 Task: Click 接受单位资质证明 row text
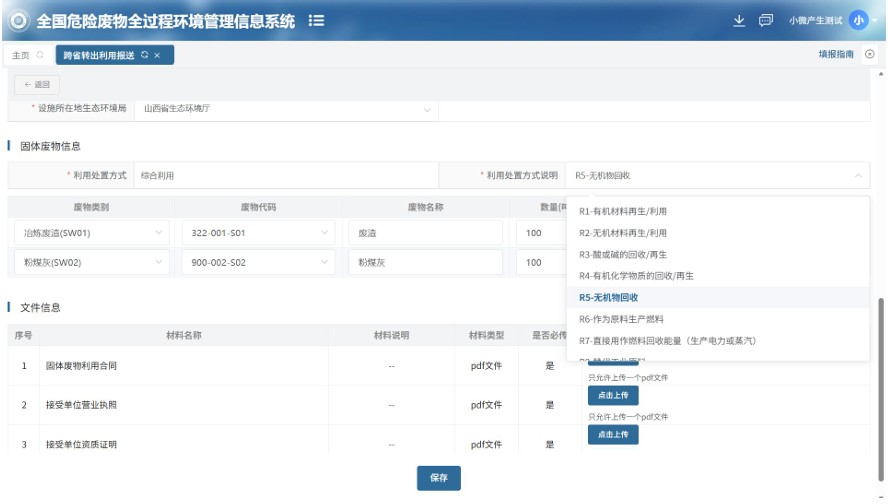pyautogui.click(x=81, y=445)
